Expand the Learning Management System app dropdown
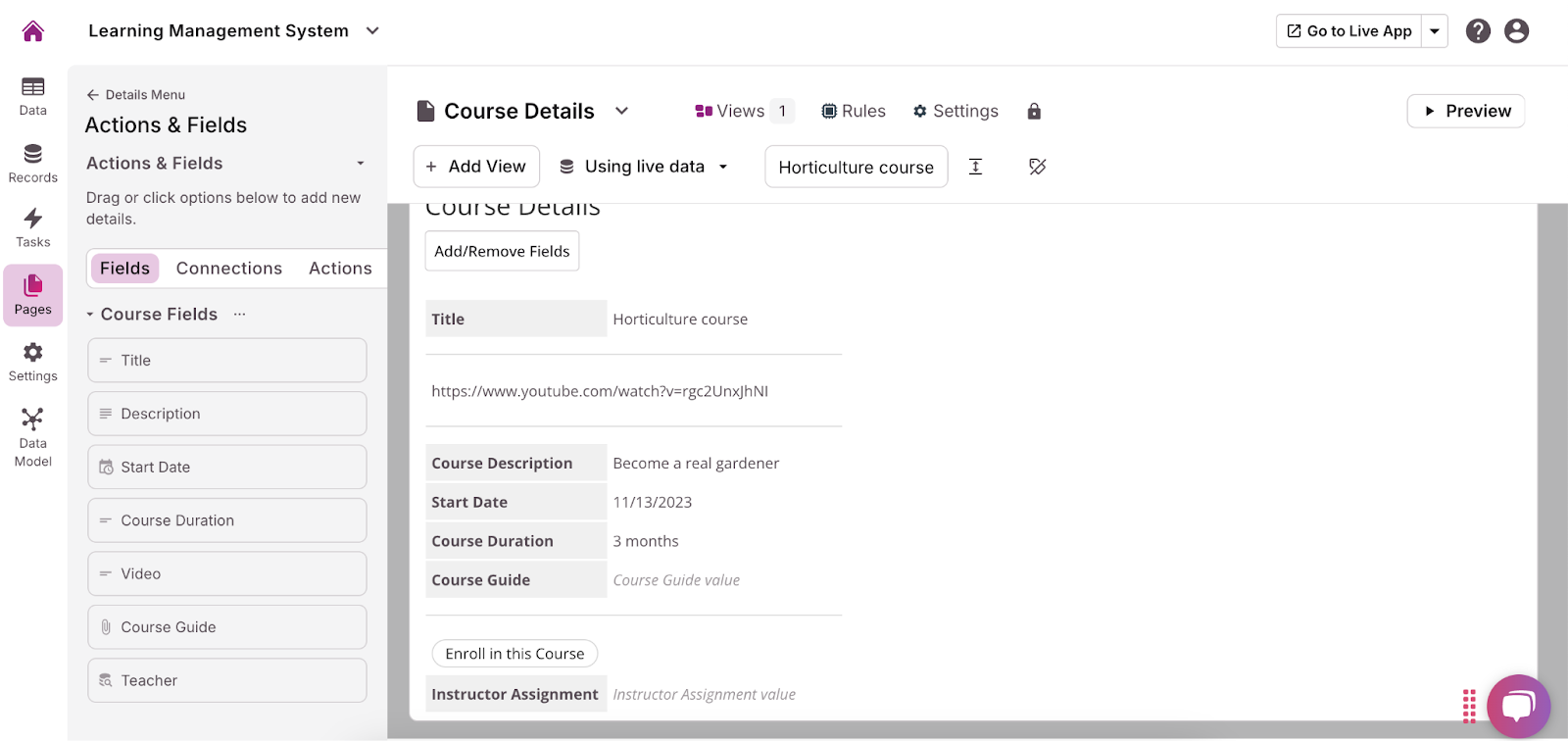Image resolution: width=1568 pixels, height=741 pixels. point(372,31)
